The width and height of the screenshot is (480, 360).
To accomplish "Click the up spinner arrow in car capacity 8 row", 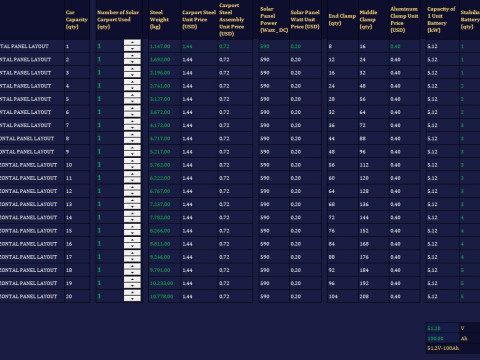I will (x=132, y=135).
